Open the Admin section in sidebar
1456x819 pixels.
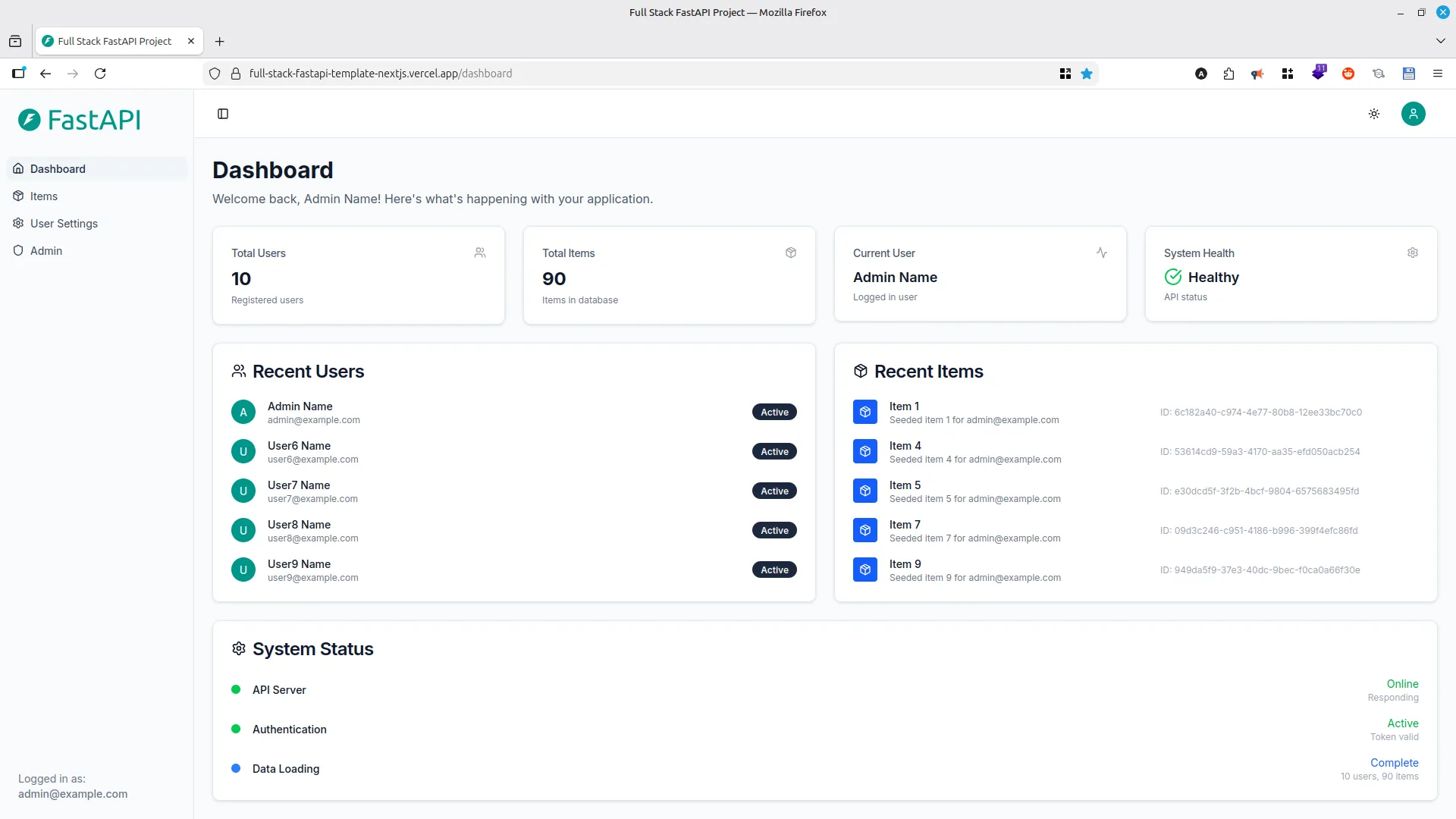pyautogui.click(x=45, y=250)
